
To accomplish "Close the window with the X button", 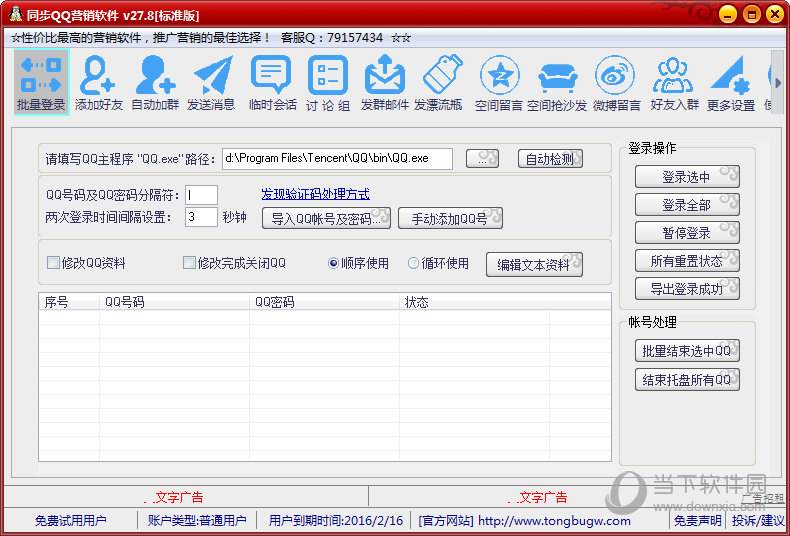I will click(x=775, y=14).
